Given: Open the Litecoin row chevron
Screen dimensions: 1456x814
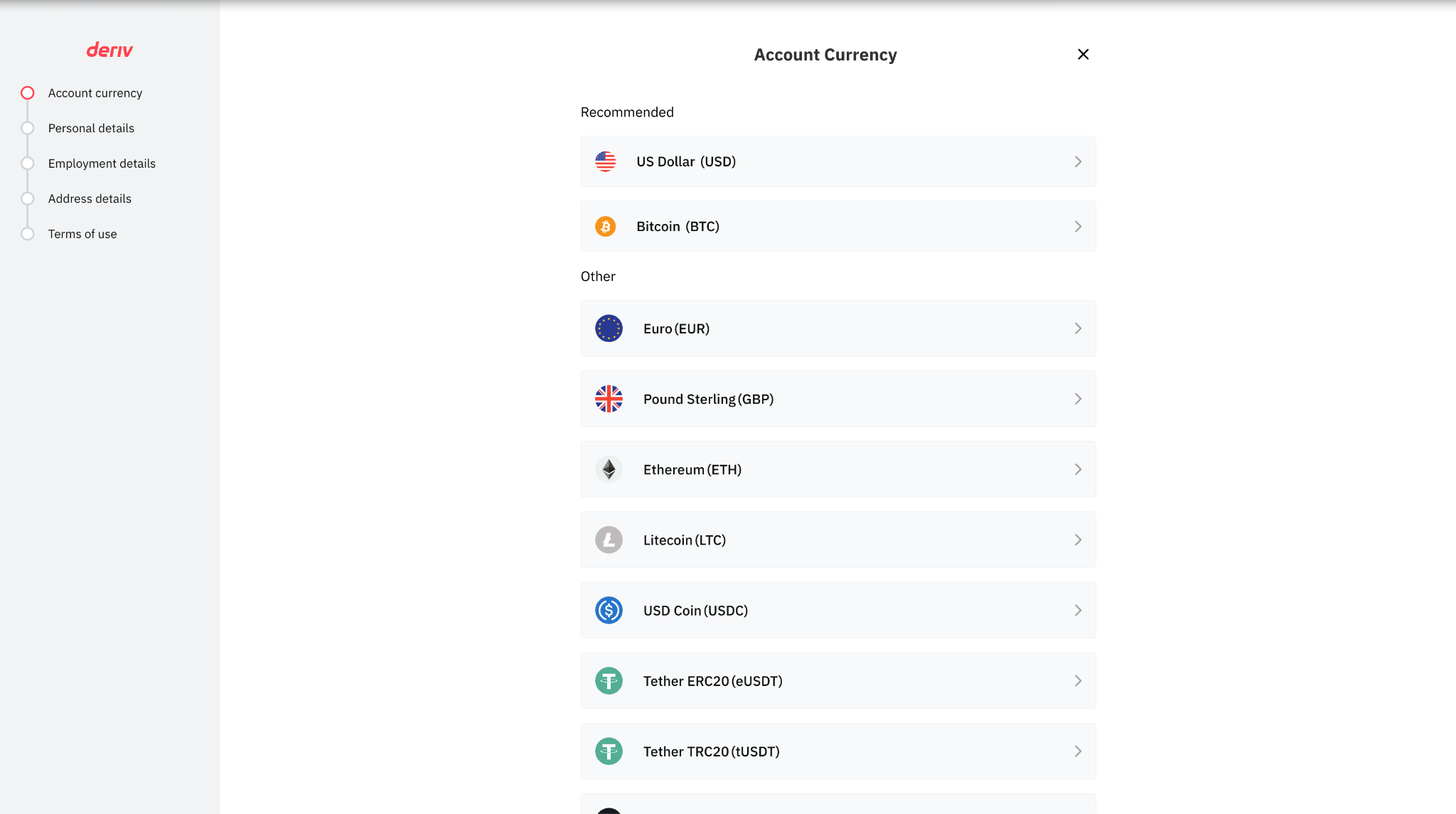Looking at the screenshot, I should pyautogui.click(x=1078, y=540).
